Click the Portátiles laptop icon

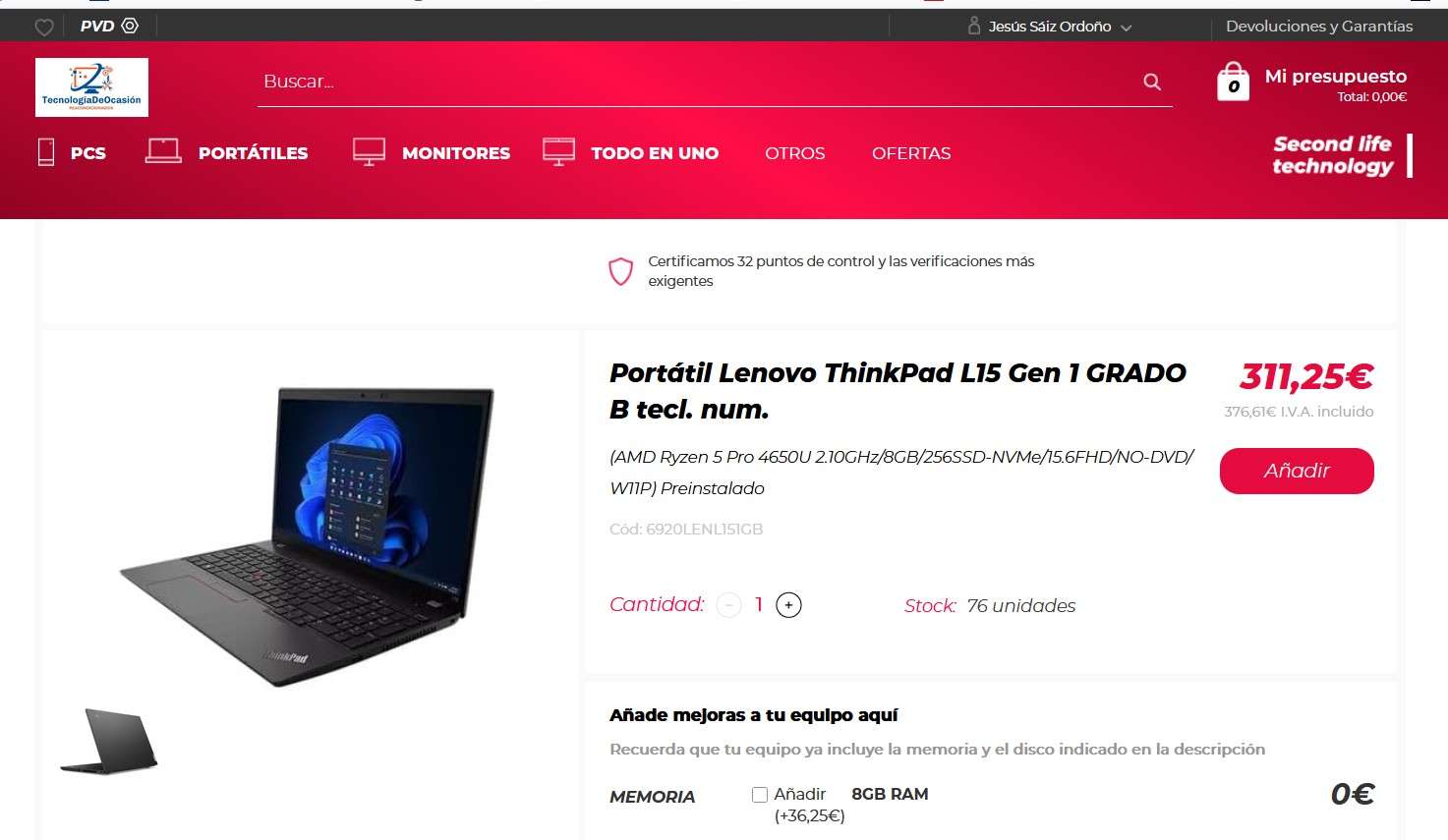point(163,151)
